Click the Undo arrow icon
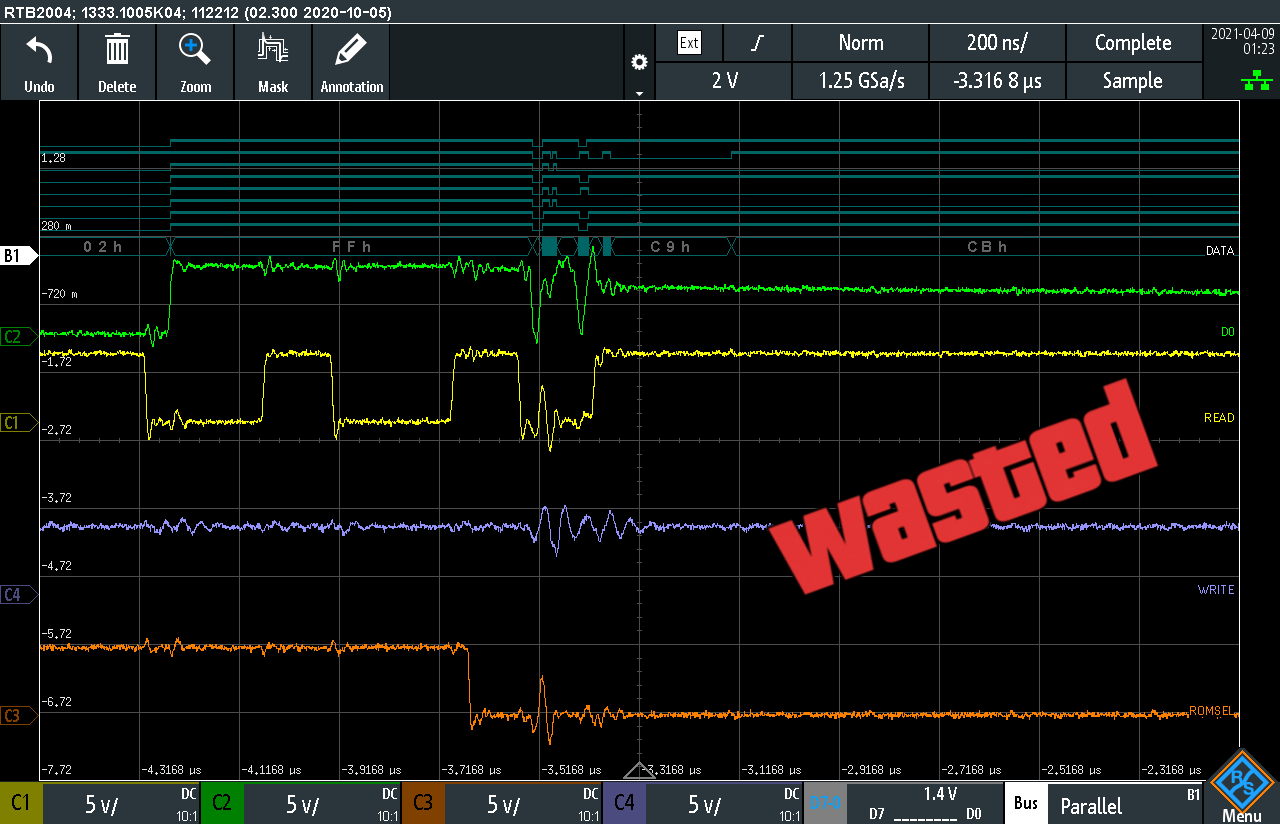This screenshot has width=1280, height=824. 39,51
